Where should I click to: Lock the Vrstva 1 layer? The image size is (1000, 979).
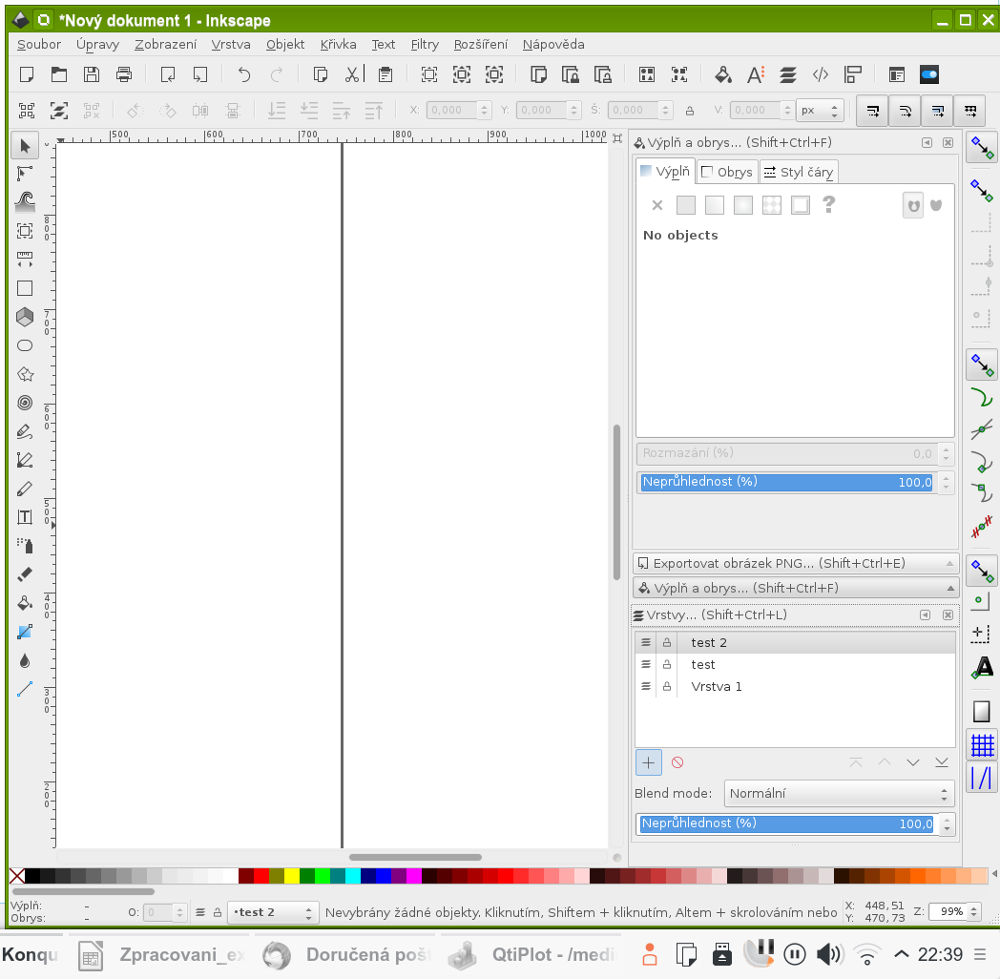click(x=665, y=686)
